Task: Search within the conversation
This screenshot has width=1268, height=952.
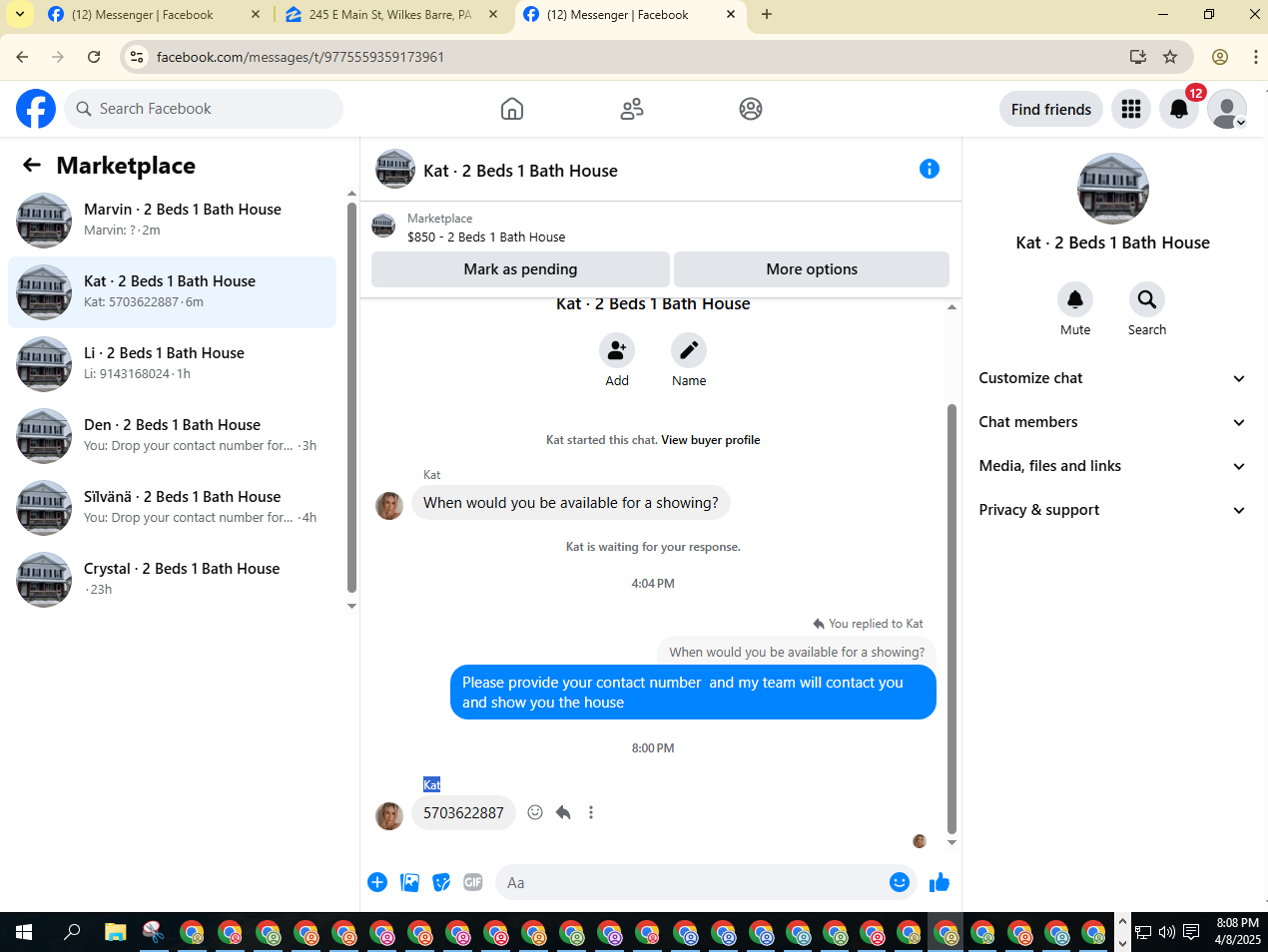Action: [x=1147, y=298]
